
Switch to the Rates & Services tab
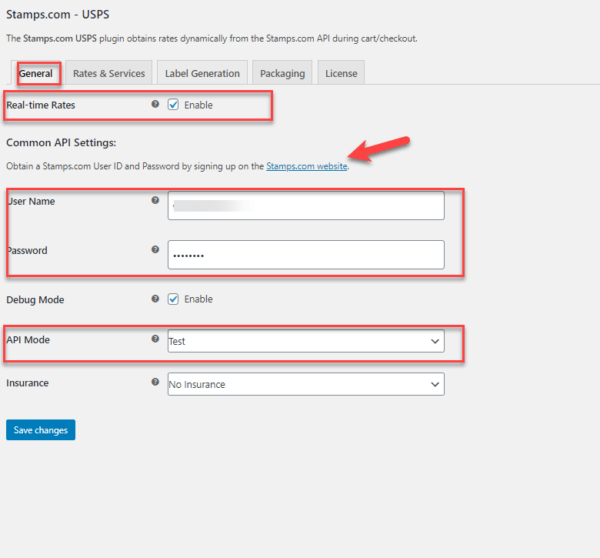pos(109,73)
